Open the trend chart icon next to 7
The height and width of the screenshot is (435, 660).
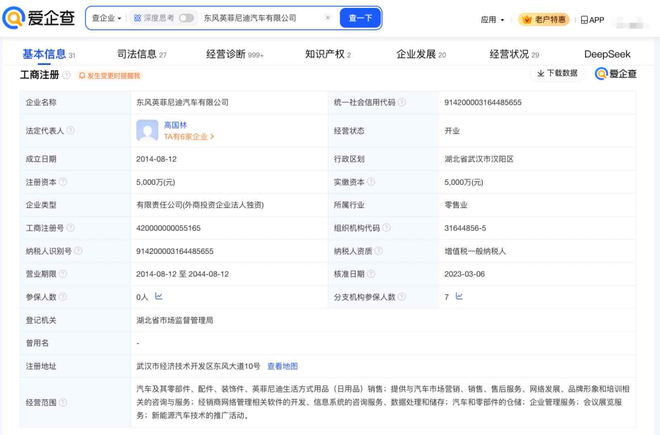[x=459, y=296]
